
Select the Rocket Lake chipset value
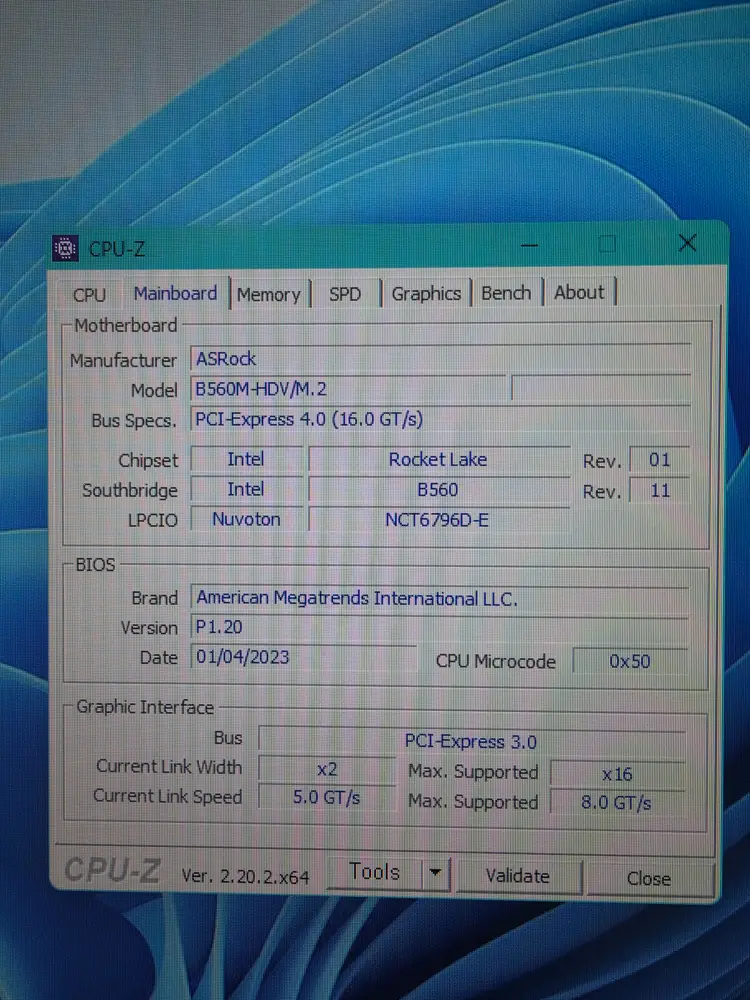[x=439, y=460]
